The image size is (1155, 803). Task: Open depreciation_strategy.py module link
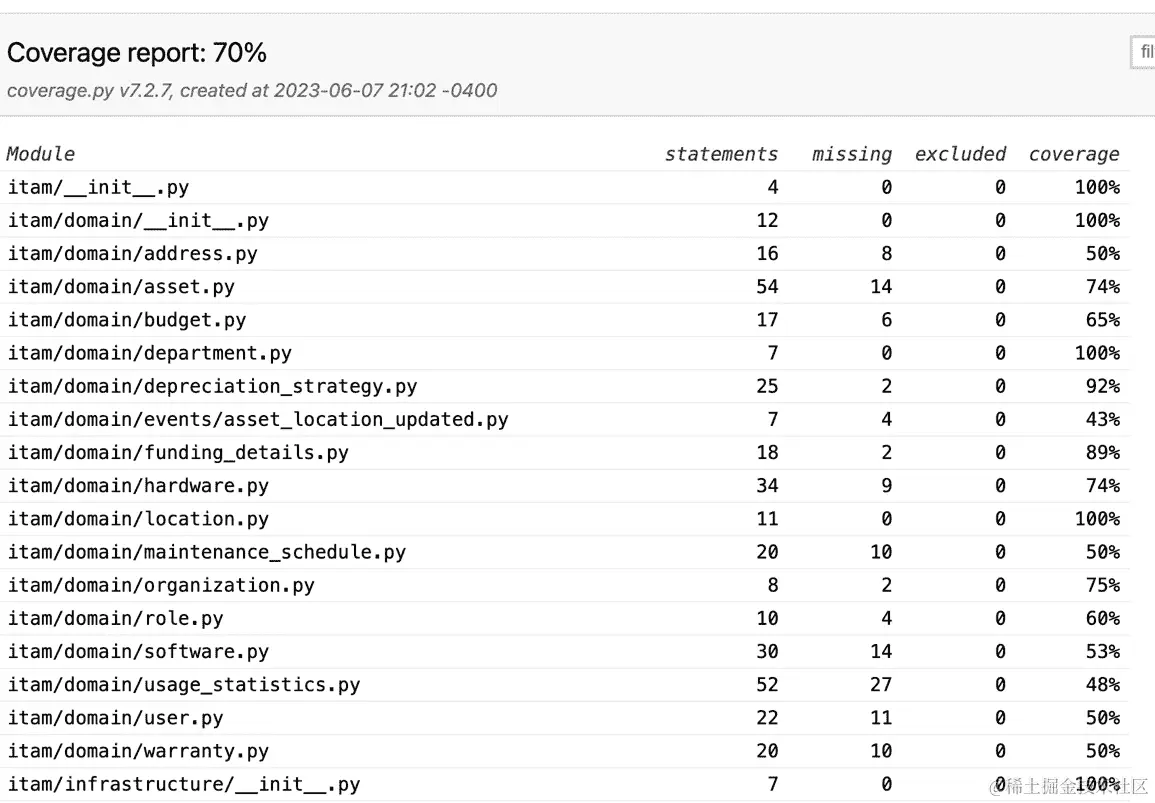tap(212, 386)
